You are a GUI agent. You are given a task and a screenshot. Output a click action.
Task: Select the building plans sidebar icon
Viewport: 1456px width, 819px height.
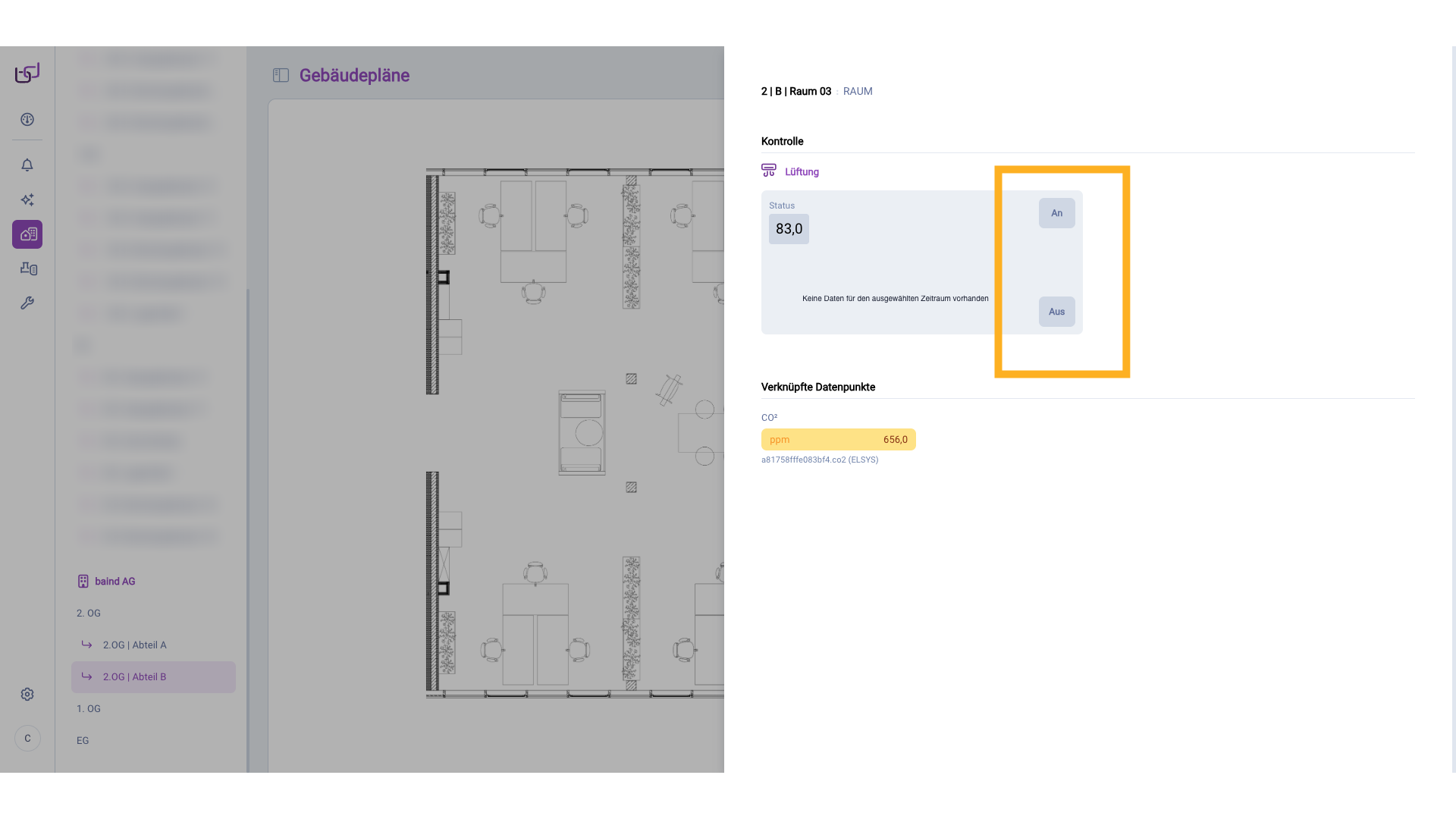click(27, 234)
